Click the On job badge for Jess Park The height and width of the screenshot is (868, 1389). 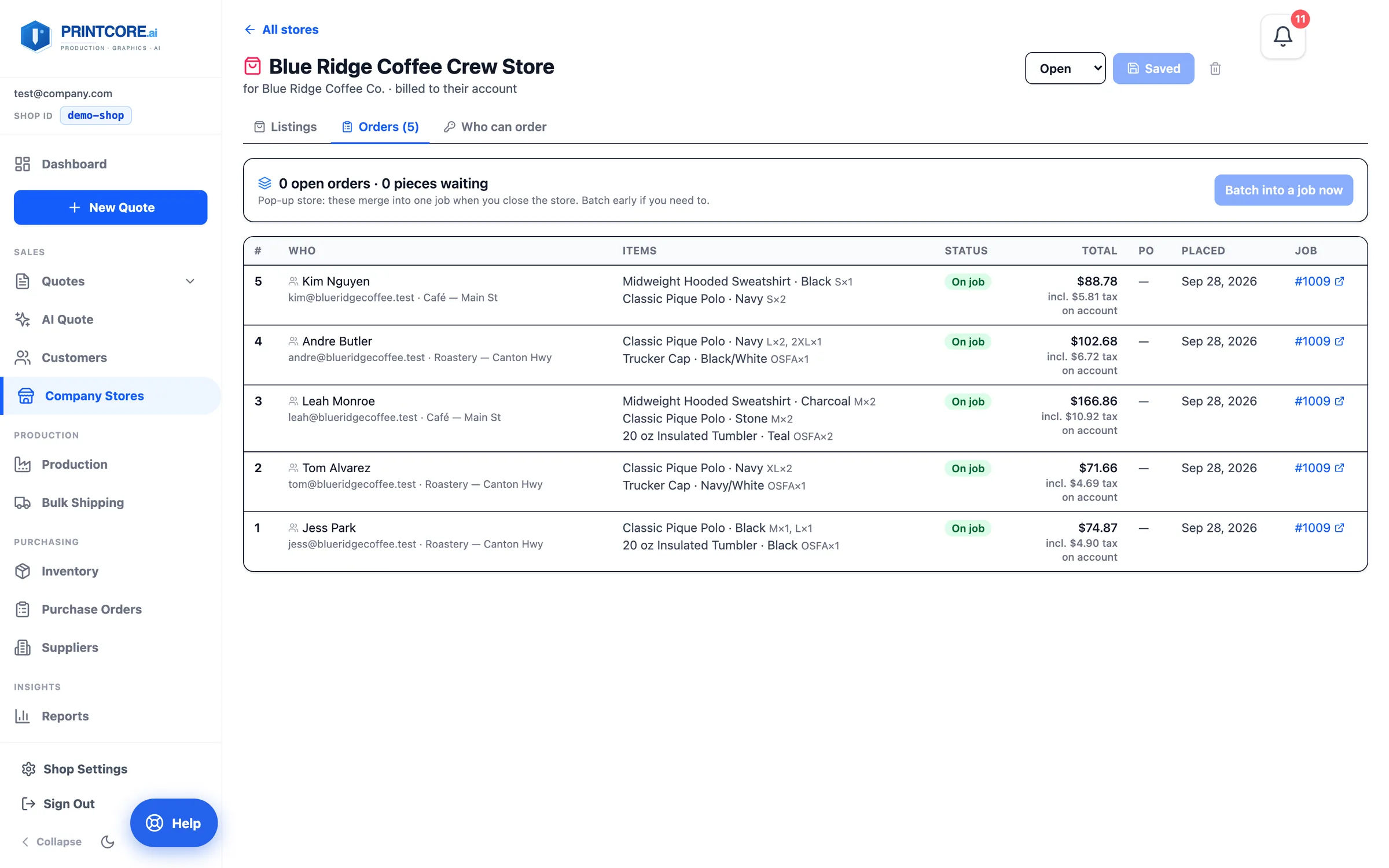coord(968,528)
